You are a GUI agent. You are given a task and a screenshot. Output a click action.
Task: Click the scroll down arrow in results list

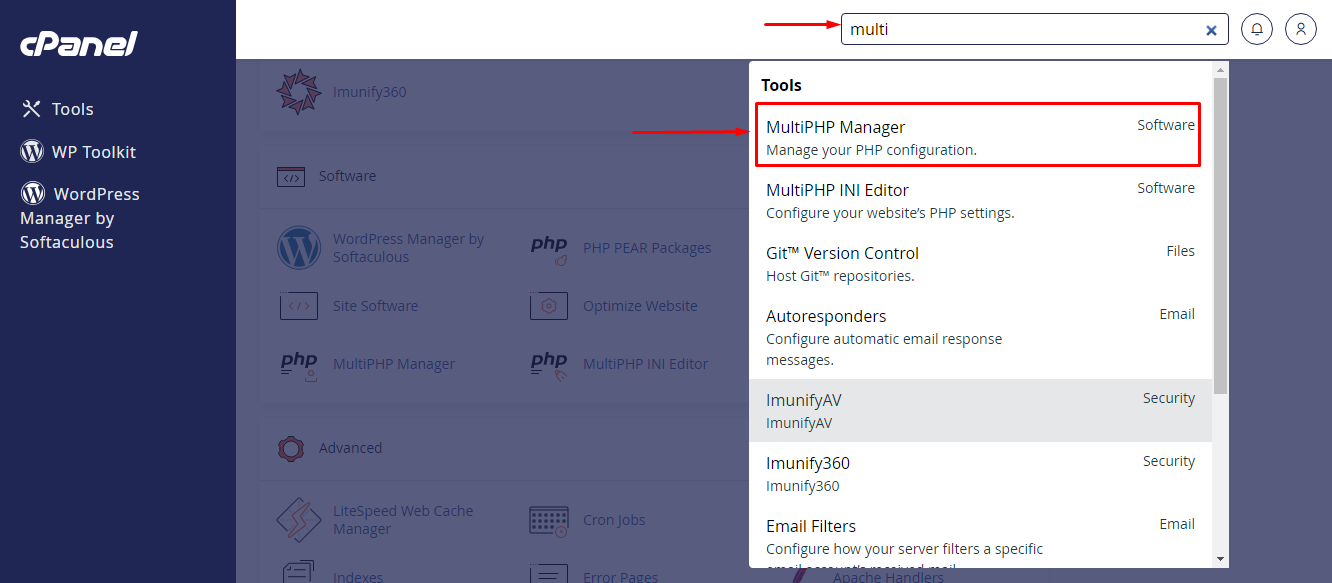(1220, 558)
